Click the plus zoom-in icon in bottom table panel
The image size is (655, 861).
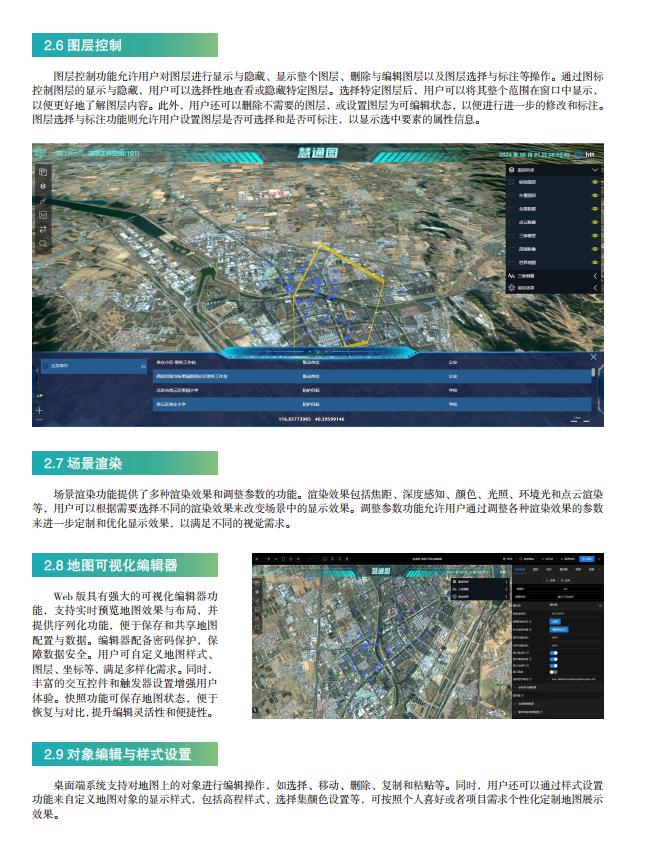tap(40, 410)
